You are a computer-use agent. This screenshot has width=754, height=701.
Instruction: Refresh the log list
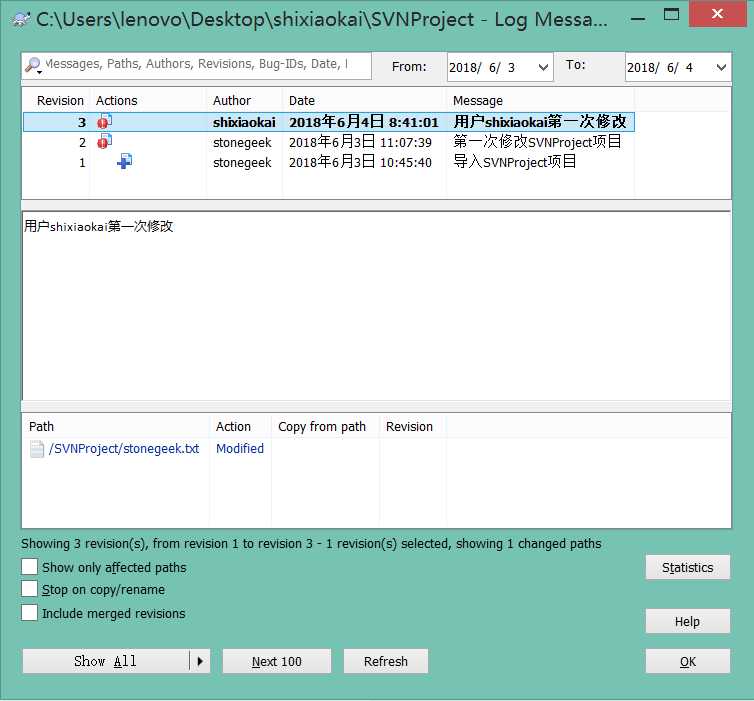pyautogui.click(x=386, y=661)
